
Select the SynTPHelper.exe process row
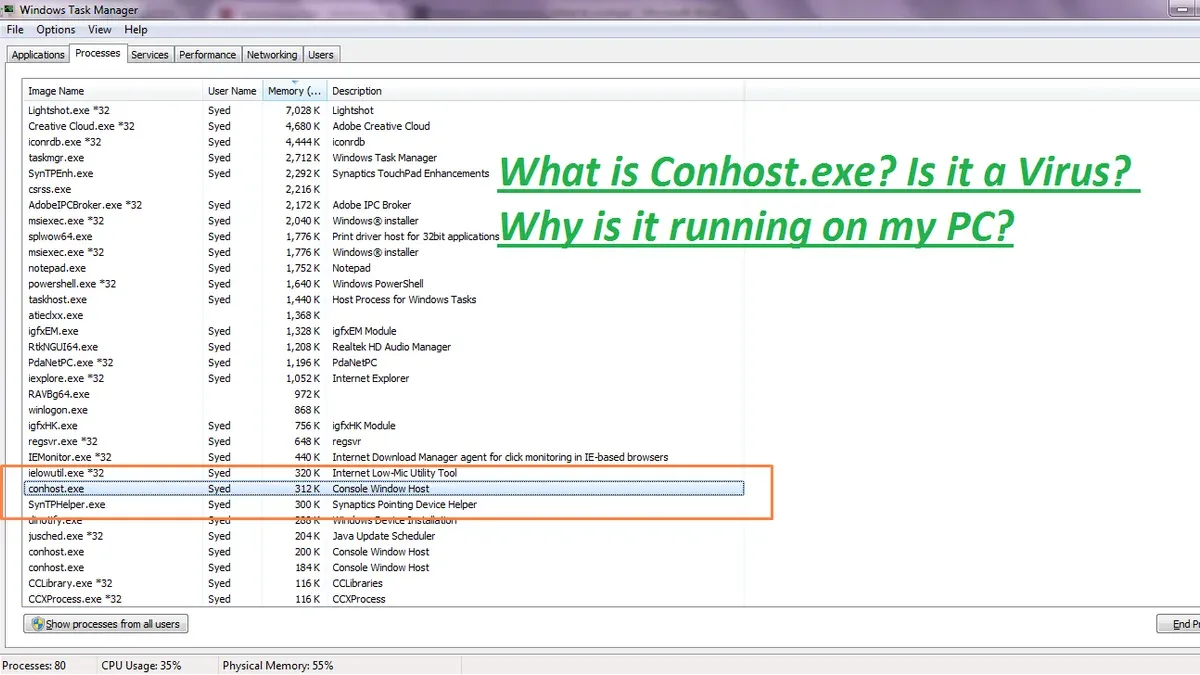[x=384, y=504]
